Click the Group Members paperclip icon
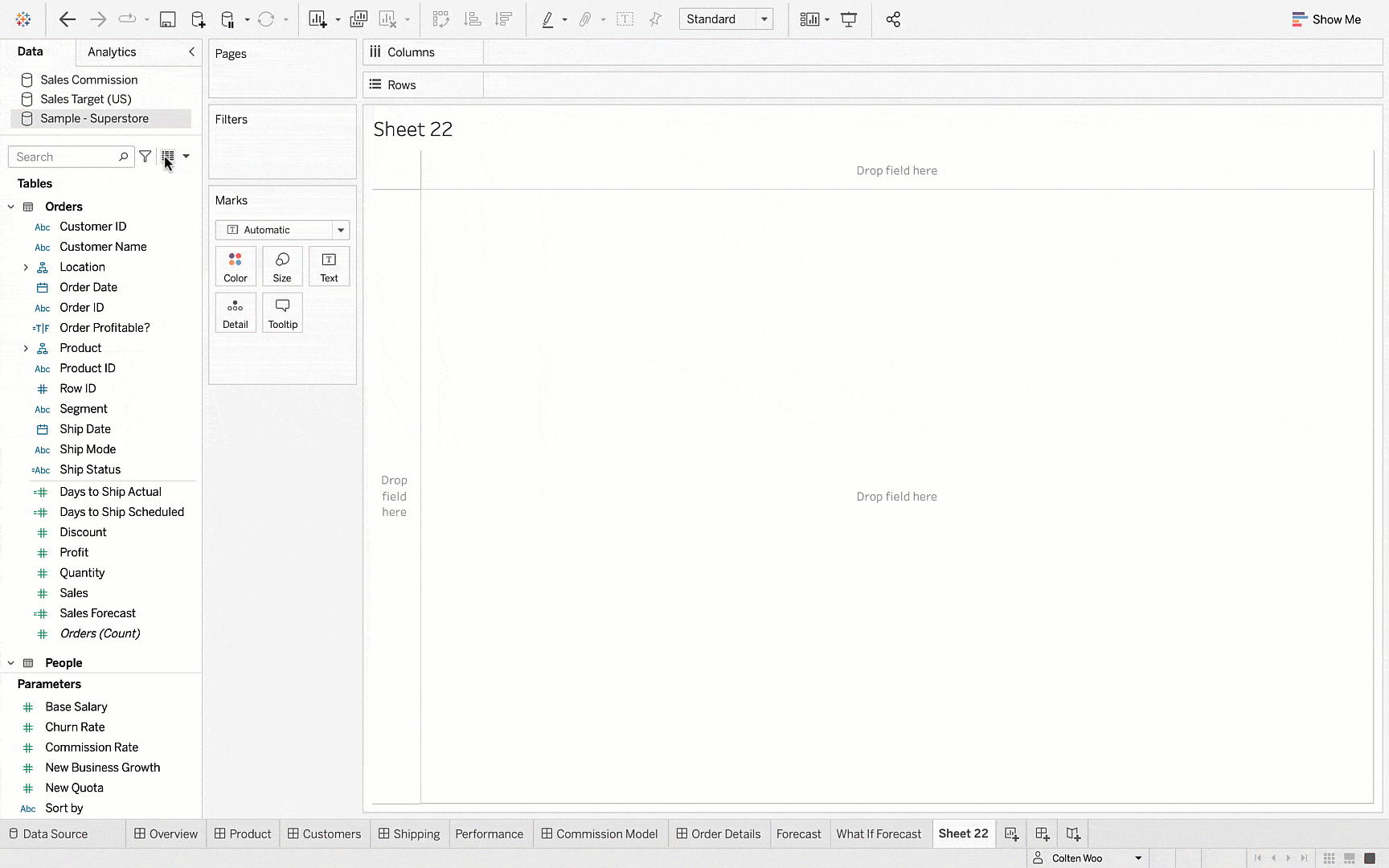 click(x=585, y=19)
